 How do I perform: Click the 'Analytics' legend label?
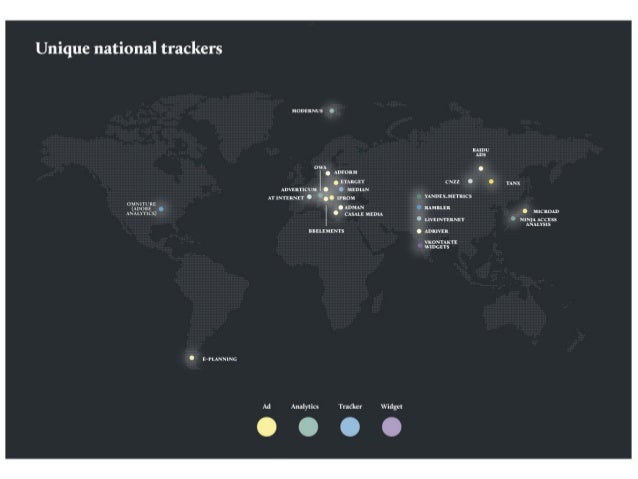pos(305,407)
